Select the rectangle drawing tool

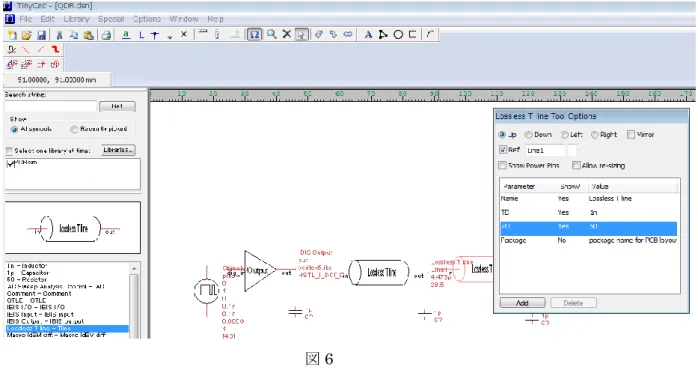413,35
